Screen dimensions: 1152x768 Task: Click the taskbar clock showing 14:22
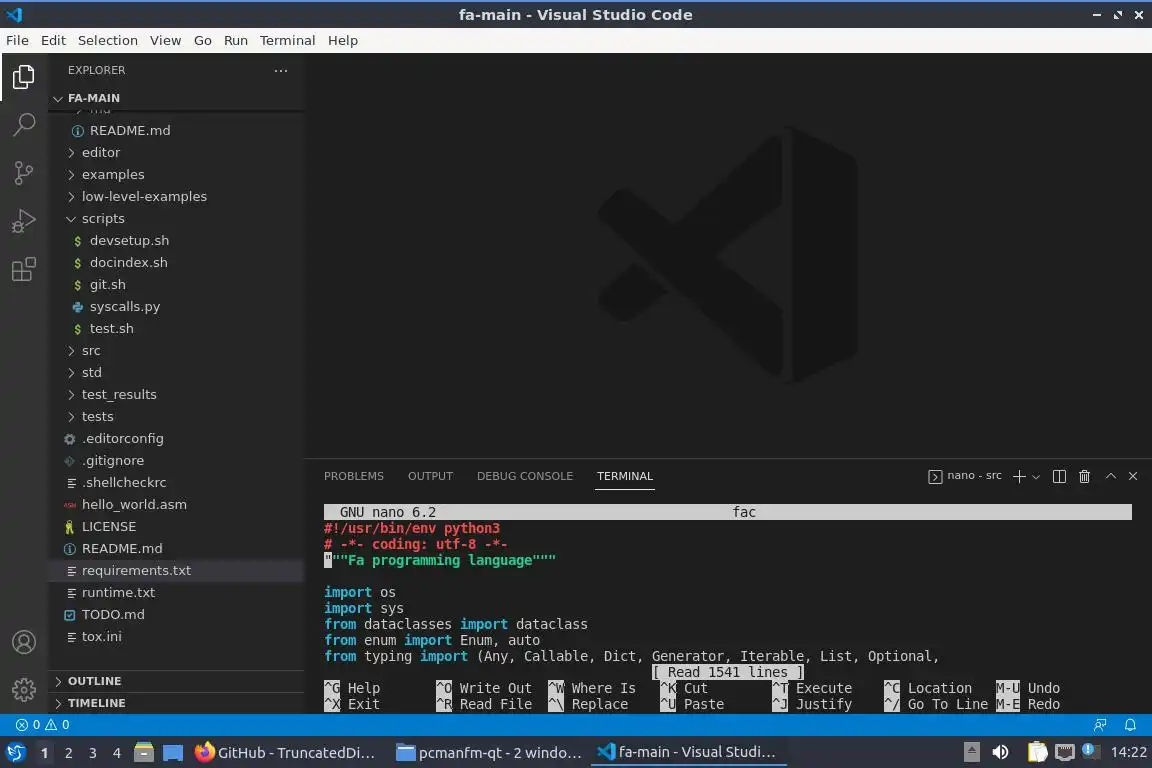(1128, 752)
